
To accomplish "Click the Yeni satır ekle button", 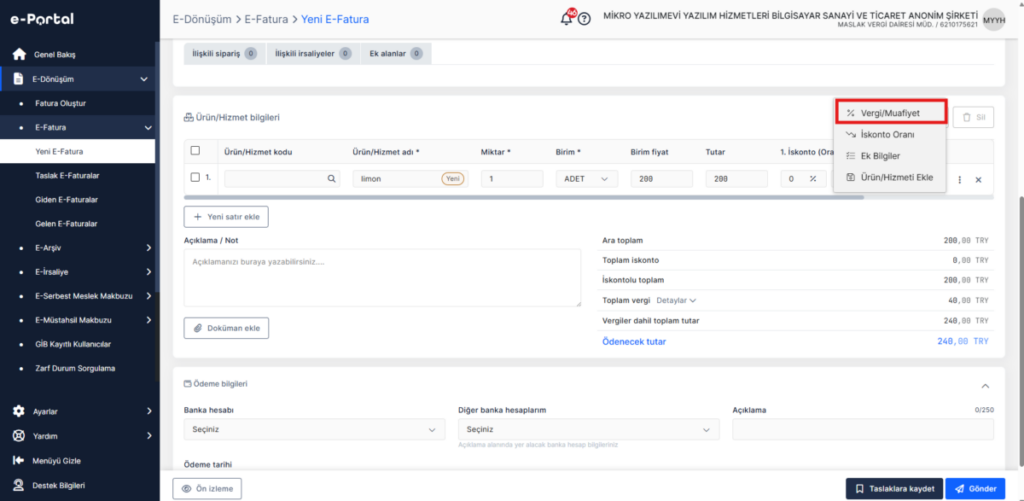I will tap(226, 217).
